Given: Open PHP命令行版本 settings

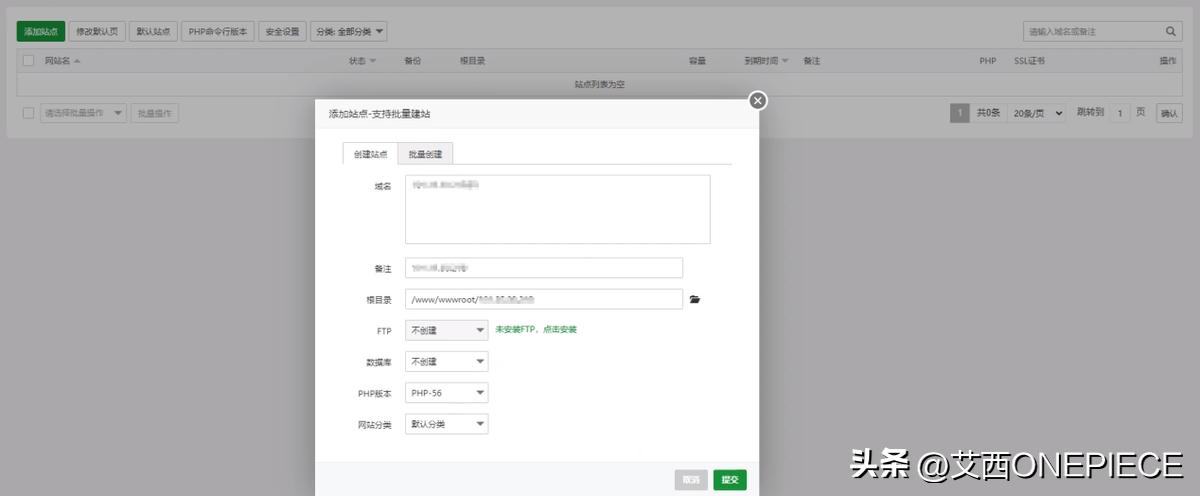Looking at the screenshot, I should 219,31.
